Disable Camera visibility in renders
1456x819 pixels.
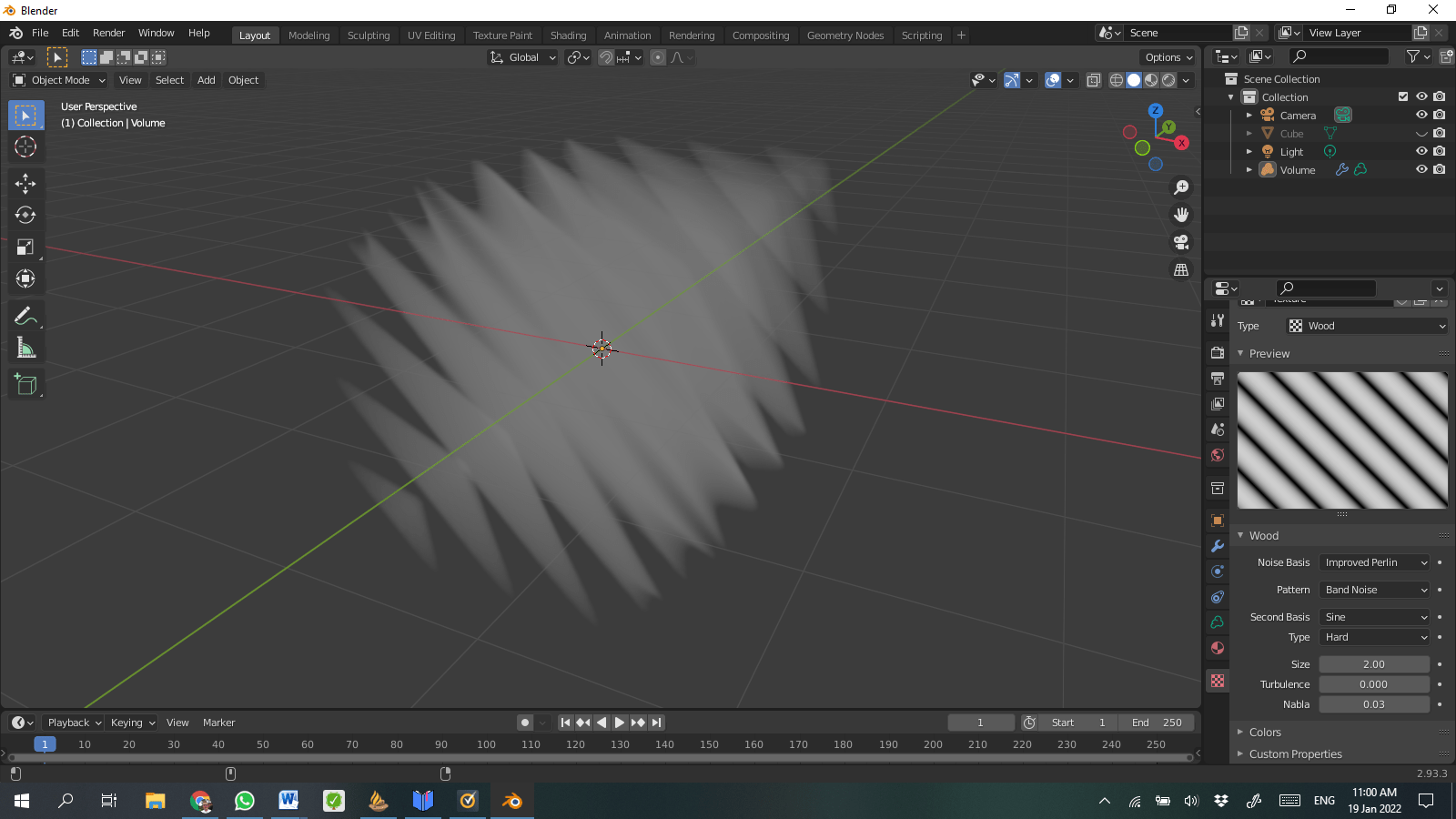(x=1439, y=115)
